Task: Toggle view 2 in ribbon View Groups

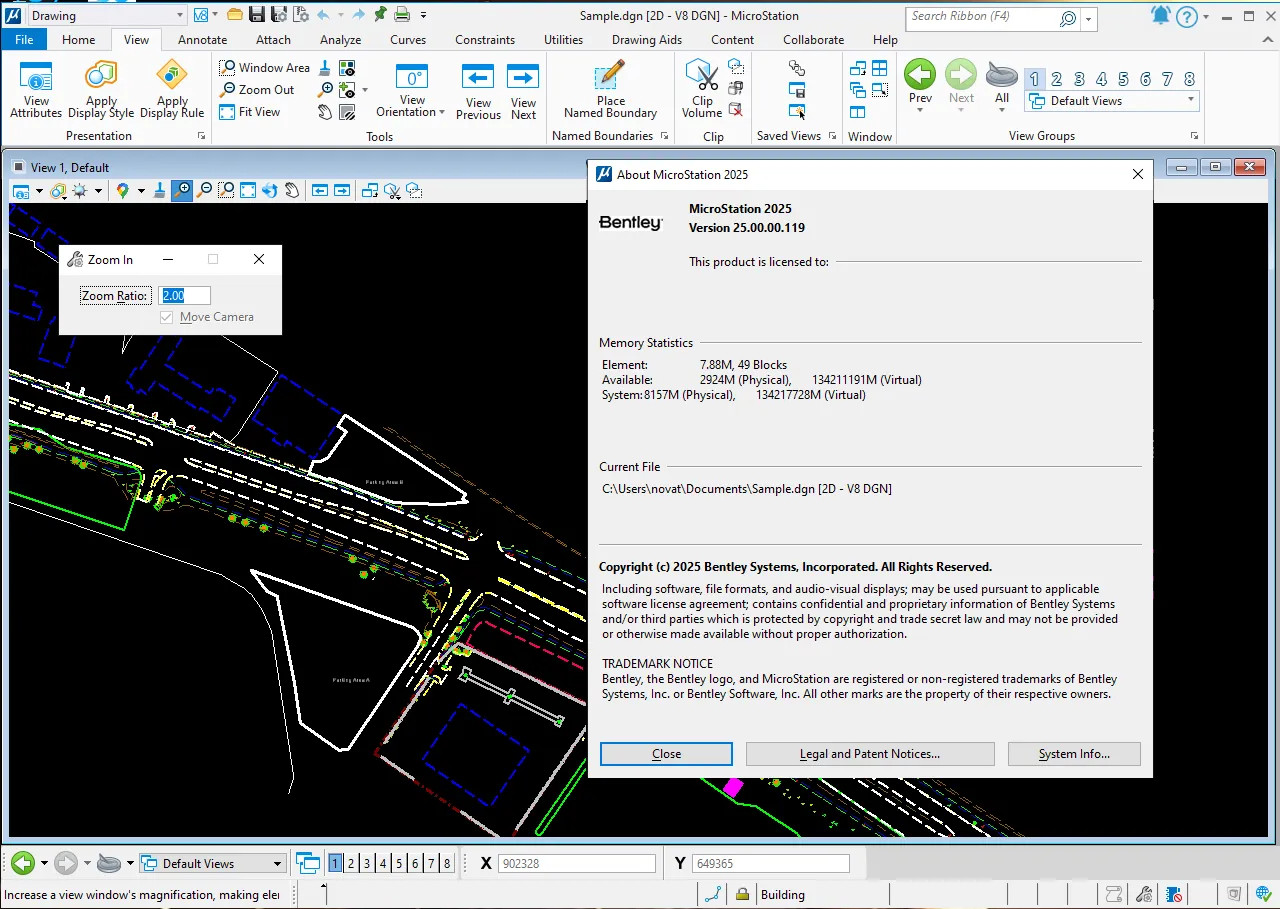Action: pyautogui.click(x=1057, y=79)
